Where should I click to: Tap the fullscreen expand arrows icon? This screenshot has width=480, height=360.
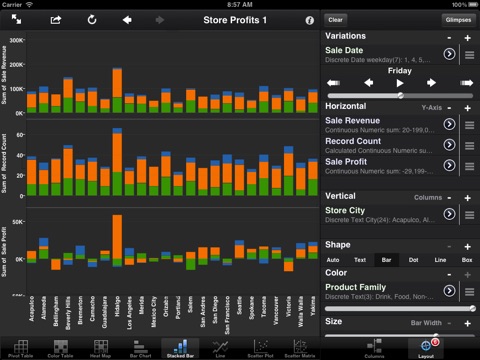click(x=16, y=19)
